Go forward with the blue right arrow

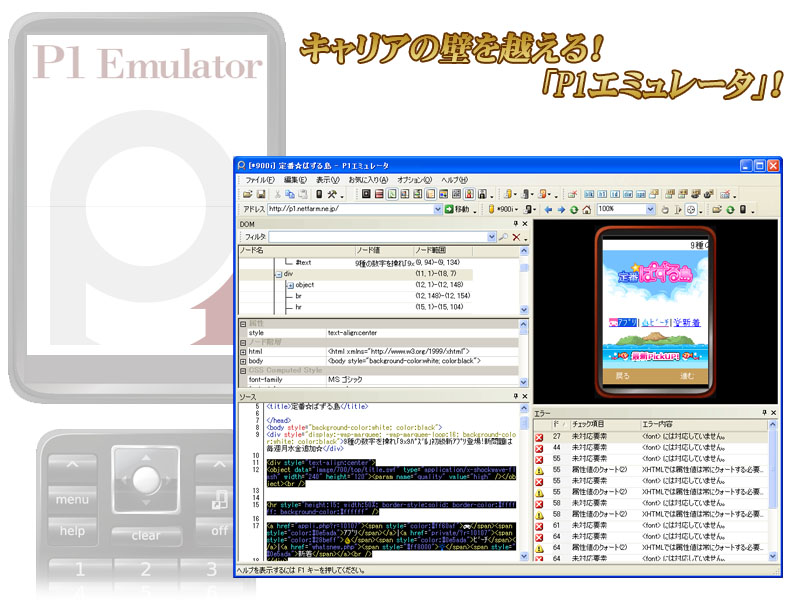561,210
